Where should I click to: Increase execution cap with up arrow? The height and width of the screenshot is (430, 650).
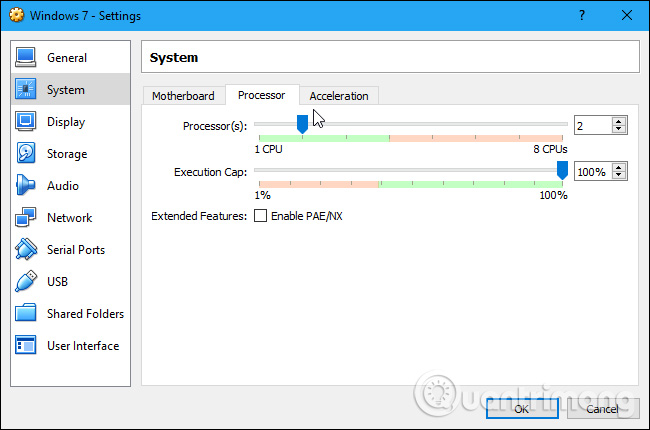(x=618, y=168)
